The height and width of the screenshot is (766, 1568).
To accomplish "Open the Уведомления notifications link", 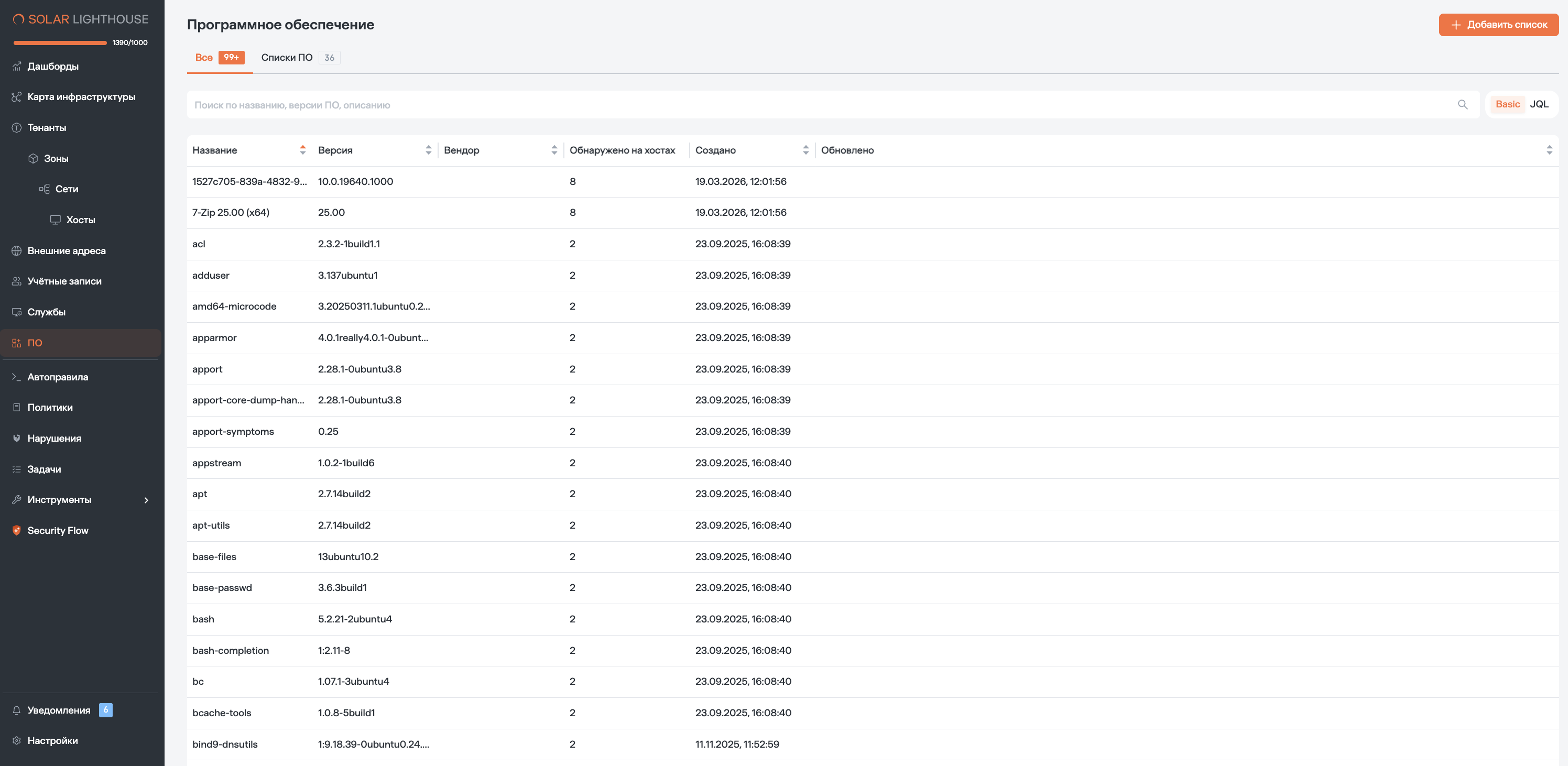I will pyautogui.click(x=59, y=710).
